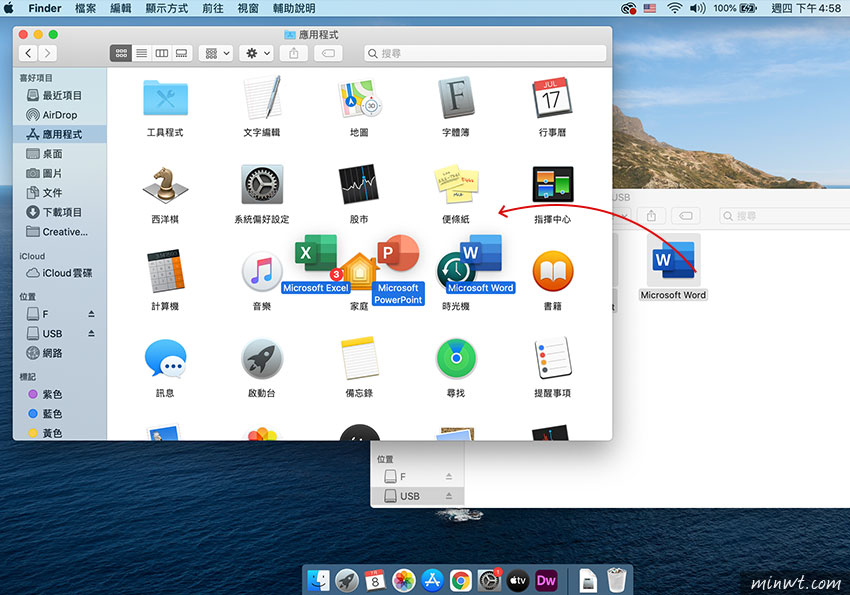Open the 書籍 Books app
The width and height of the screenshot is (850, 595).
pos(552,271)
